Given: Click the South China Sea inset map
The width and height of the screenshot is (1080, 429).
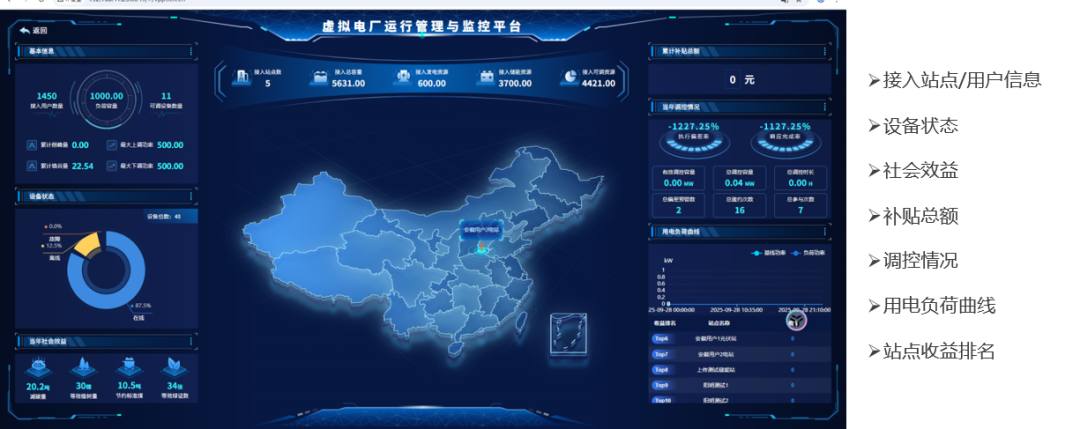Looking at the screenshot, I should click(568, 332).
